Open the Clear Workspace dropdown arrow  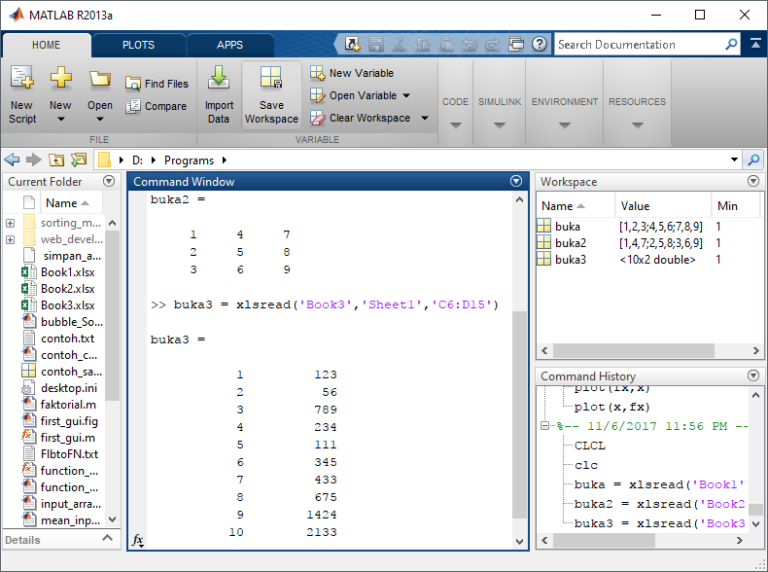tap(424, 118)
